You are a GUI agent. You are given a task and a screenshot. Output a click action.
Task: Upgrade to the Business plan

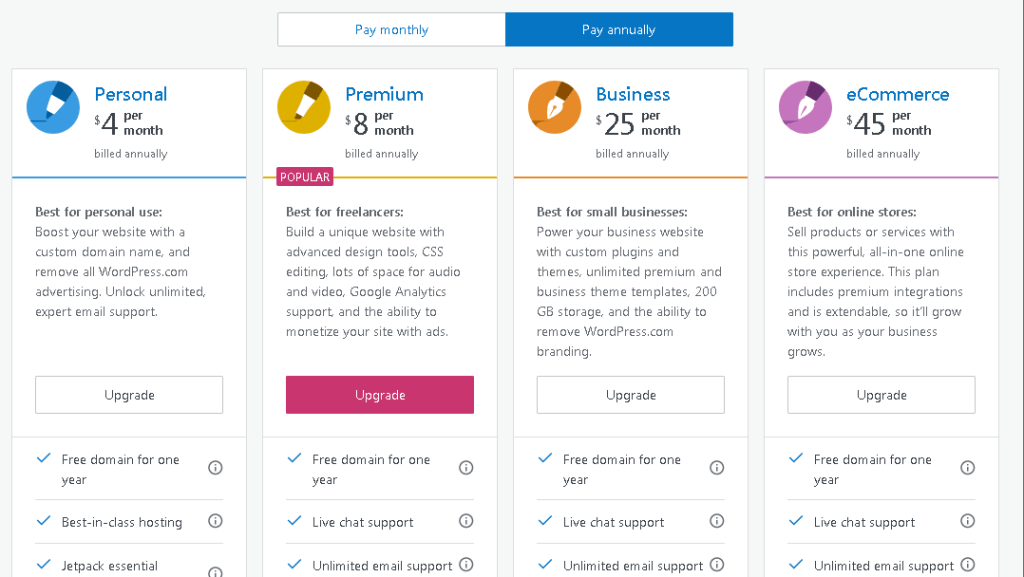pos(630,395)
